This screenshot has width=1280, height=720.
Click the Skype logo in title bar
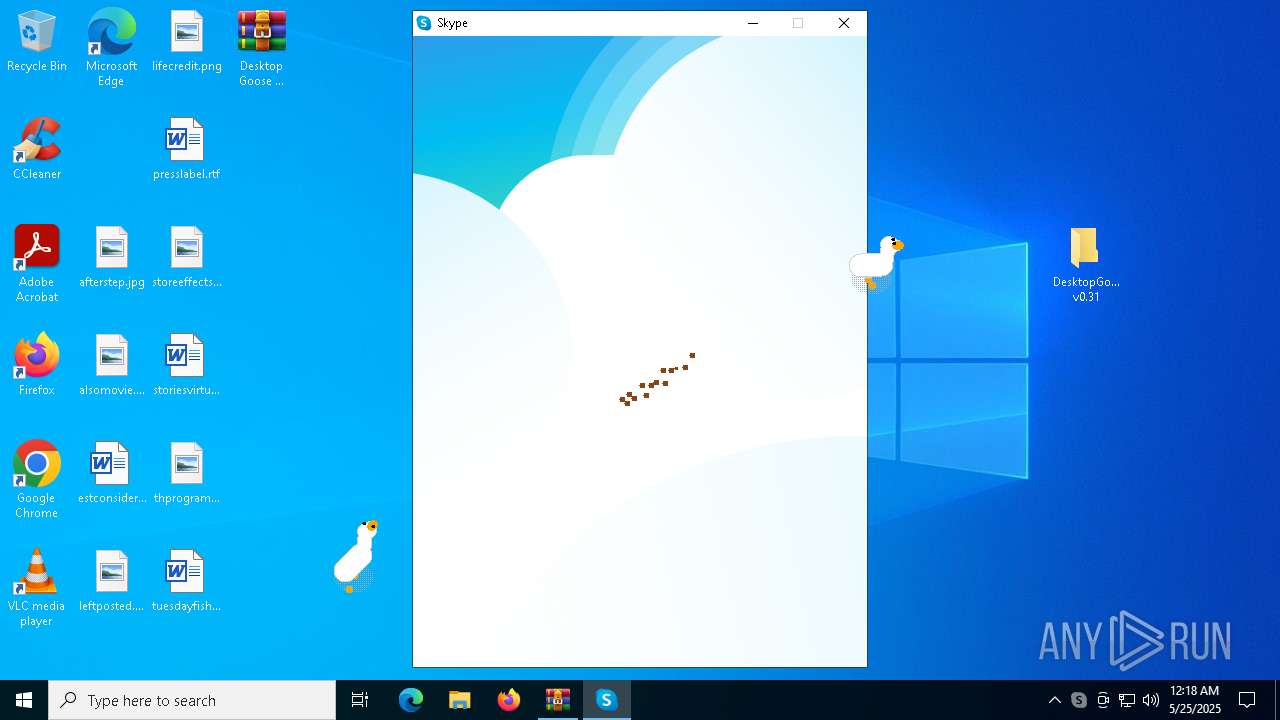click(424, 23)
